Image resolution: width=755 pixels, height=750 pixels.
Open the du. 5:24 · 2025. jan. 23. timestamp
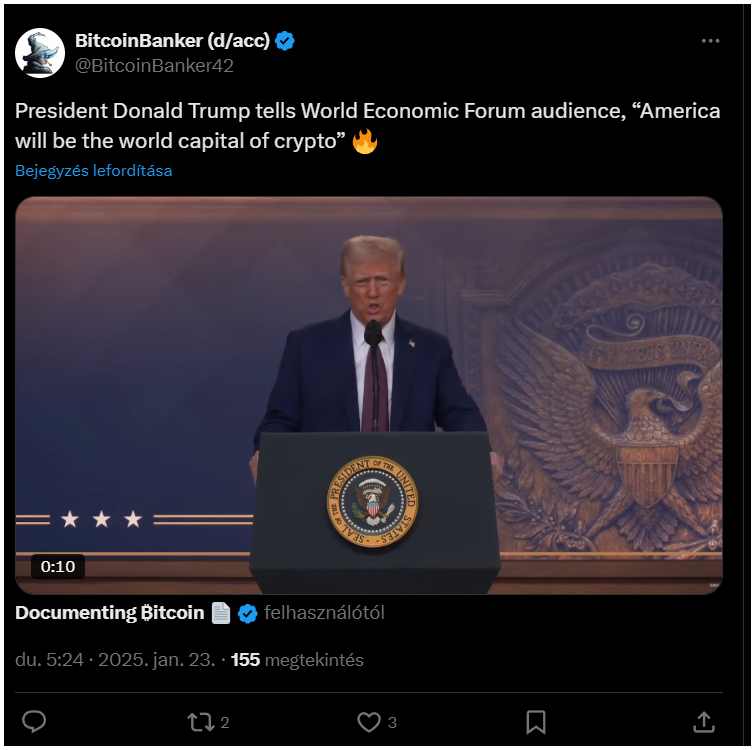115,660
